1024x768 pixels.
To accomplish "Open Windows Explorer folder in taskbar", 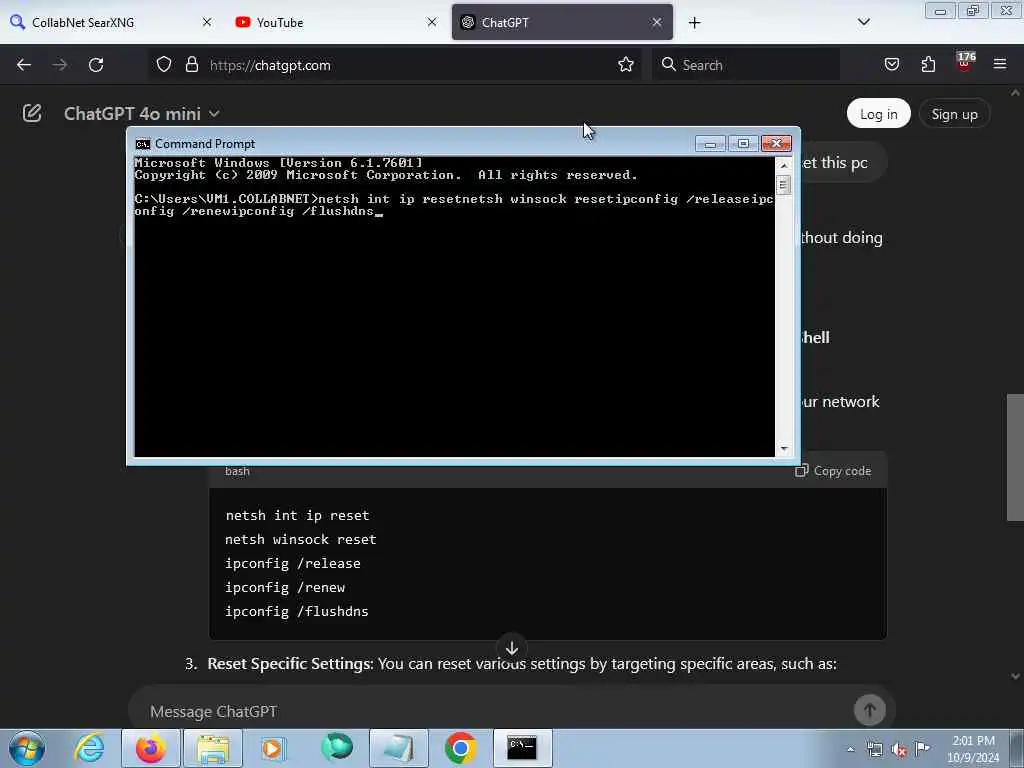I will pos(213,748).
